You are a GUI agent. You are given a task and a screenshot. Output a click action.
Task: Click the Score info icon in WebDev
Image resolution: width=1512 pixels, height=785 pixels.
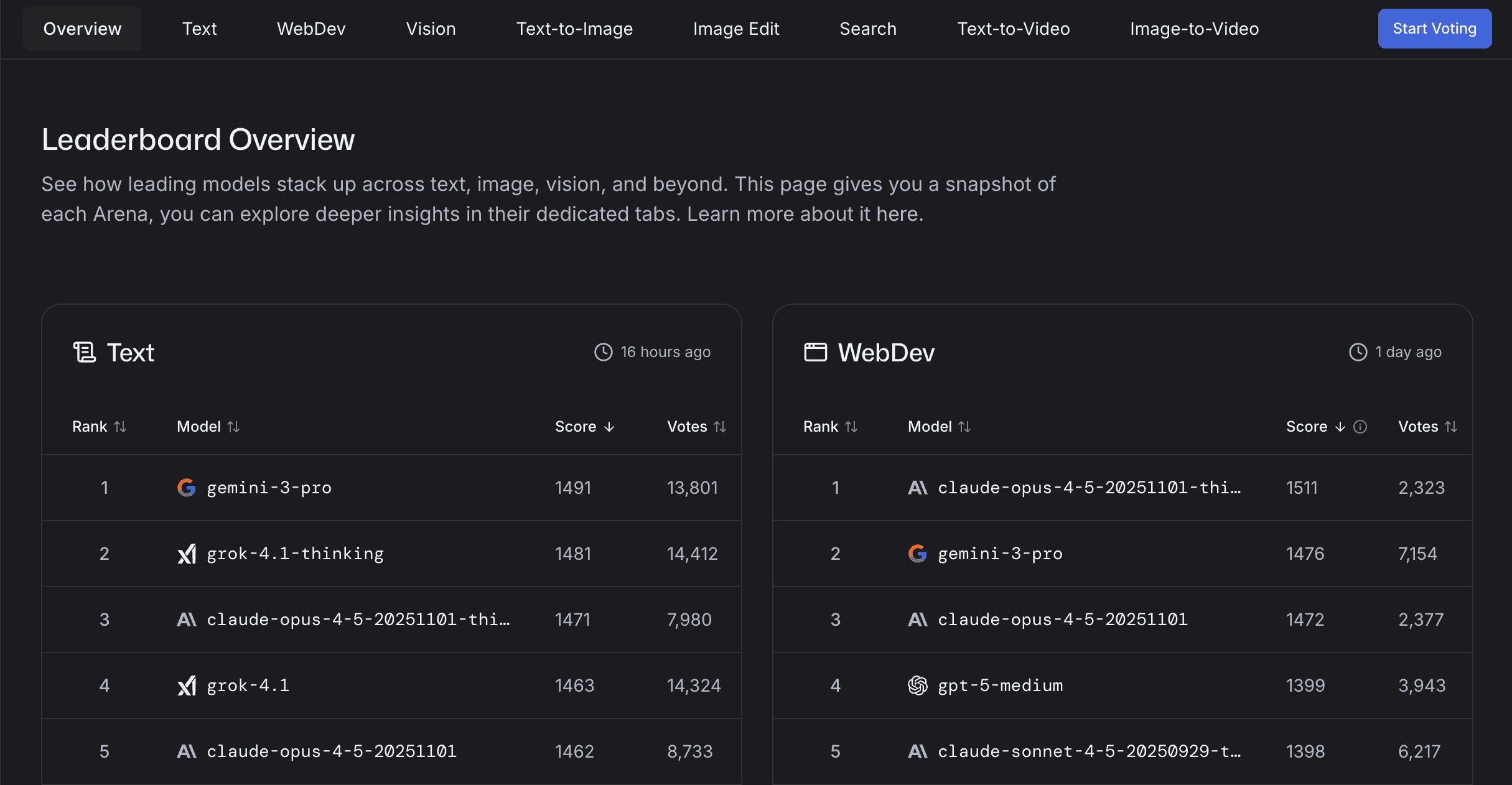pos(1360,427)
